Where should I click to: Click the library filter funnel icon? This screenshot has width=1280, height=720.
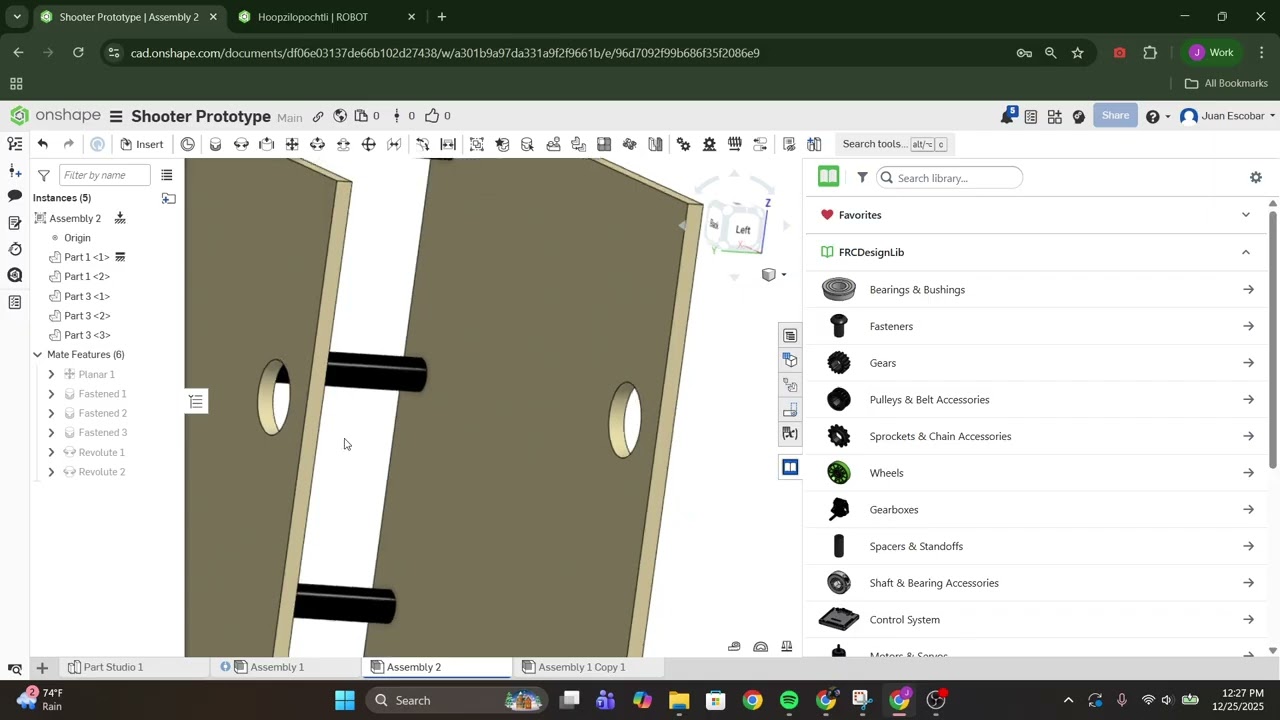(x=862, y=178)
